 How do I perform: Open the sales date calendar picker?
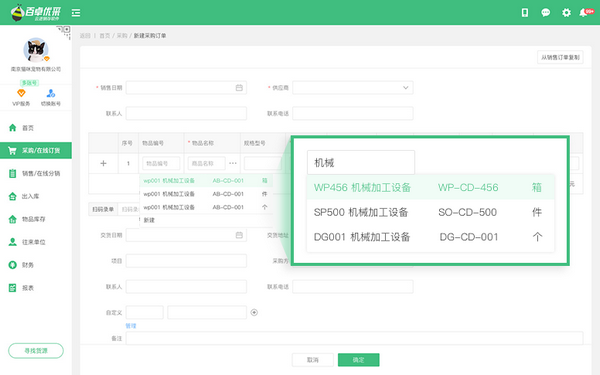239,88
